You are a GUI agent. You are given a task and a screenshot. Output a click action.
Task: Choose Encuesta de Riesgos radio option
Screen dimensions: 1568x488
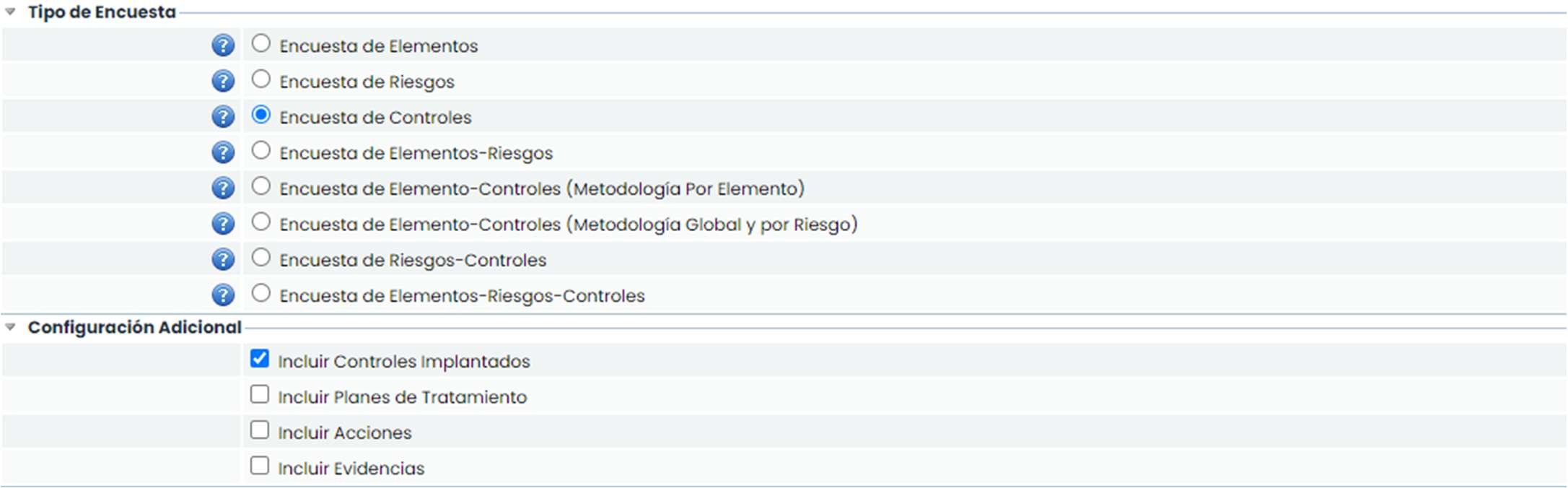tap(261, 79)
